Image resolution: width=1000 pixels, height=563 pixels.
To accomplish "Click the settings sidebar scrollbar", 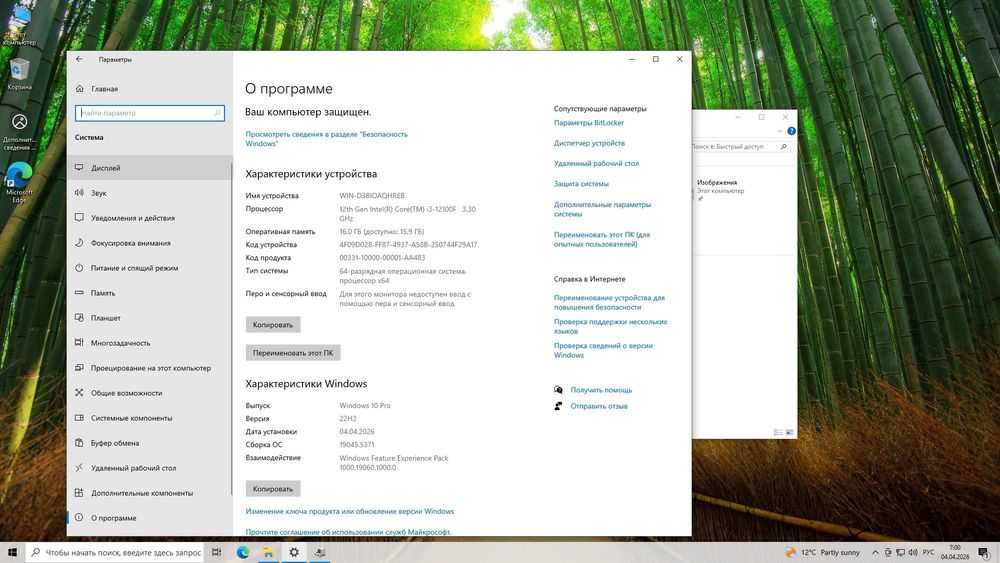I will (x=232, y=327).
